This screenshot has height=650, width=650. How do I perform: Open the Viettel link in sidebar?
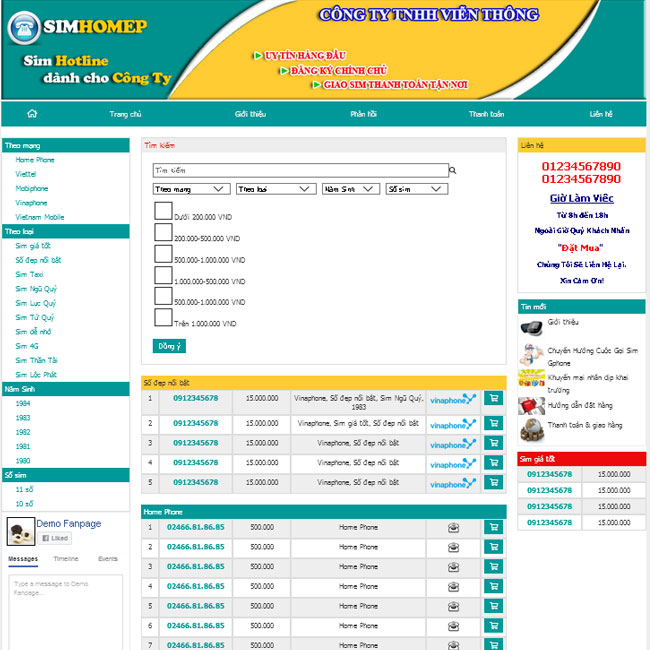26,174
